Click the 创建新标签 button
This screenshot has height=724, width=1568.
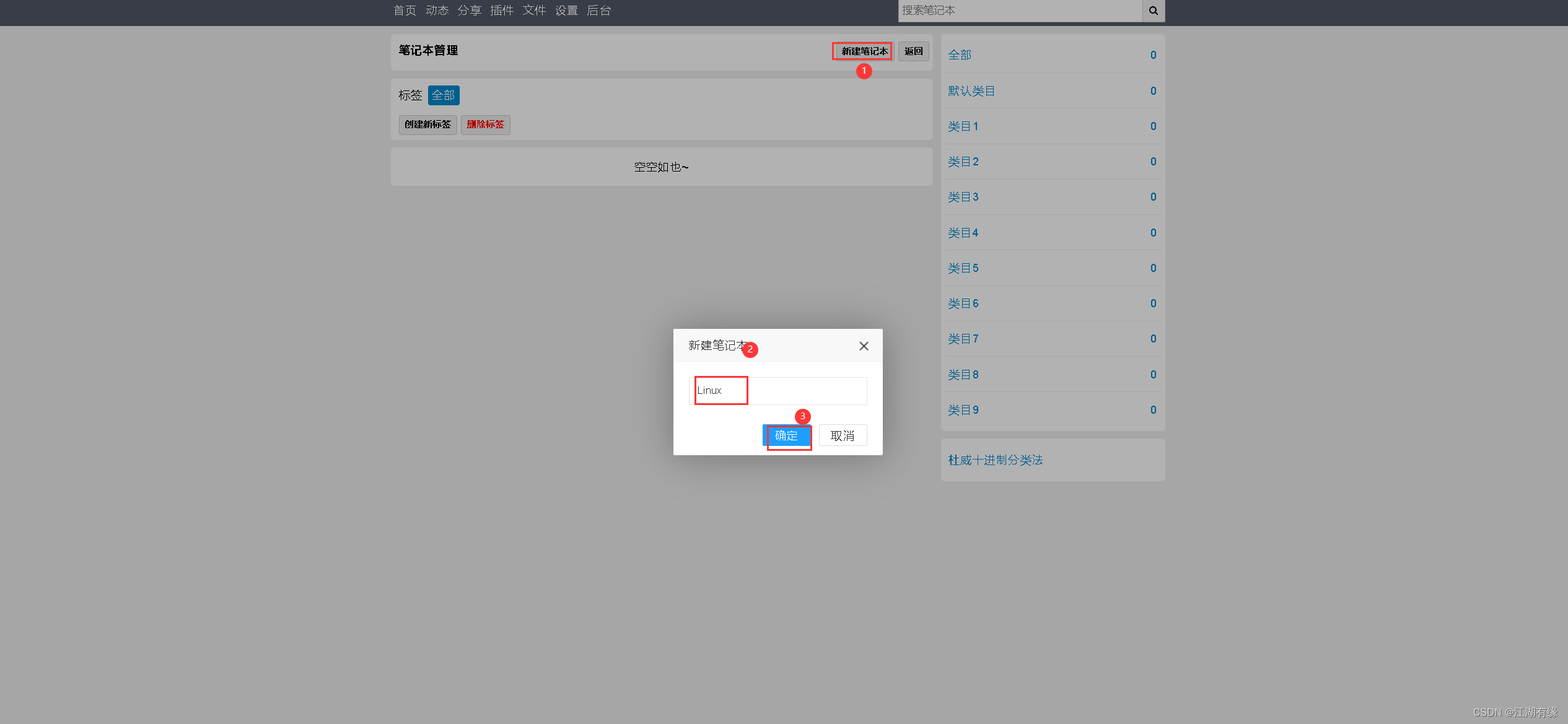pos(427,124)
